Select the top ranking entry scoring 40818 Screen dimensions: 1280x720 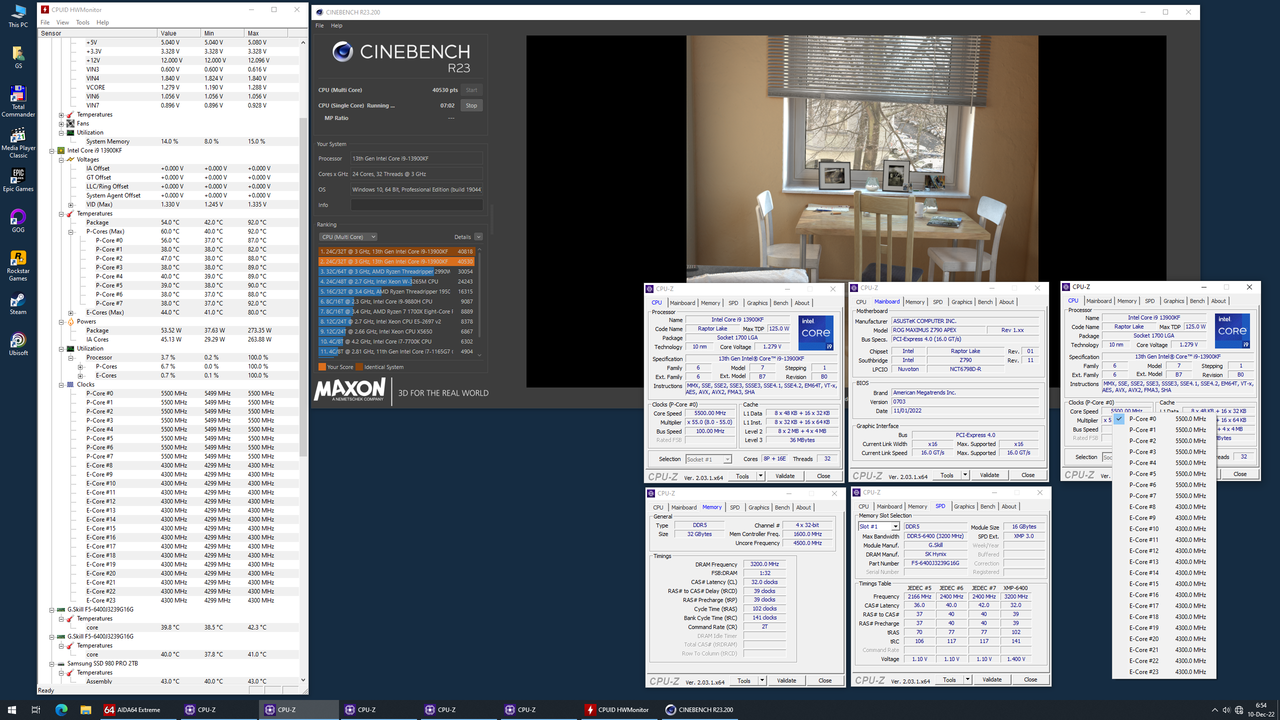click(x=397, y=251)
